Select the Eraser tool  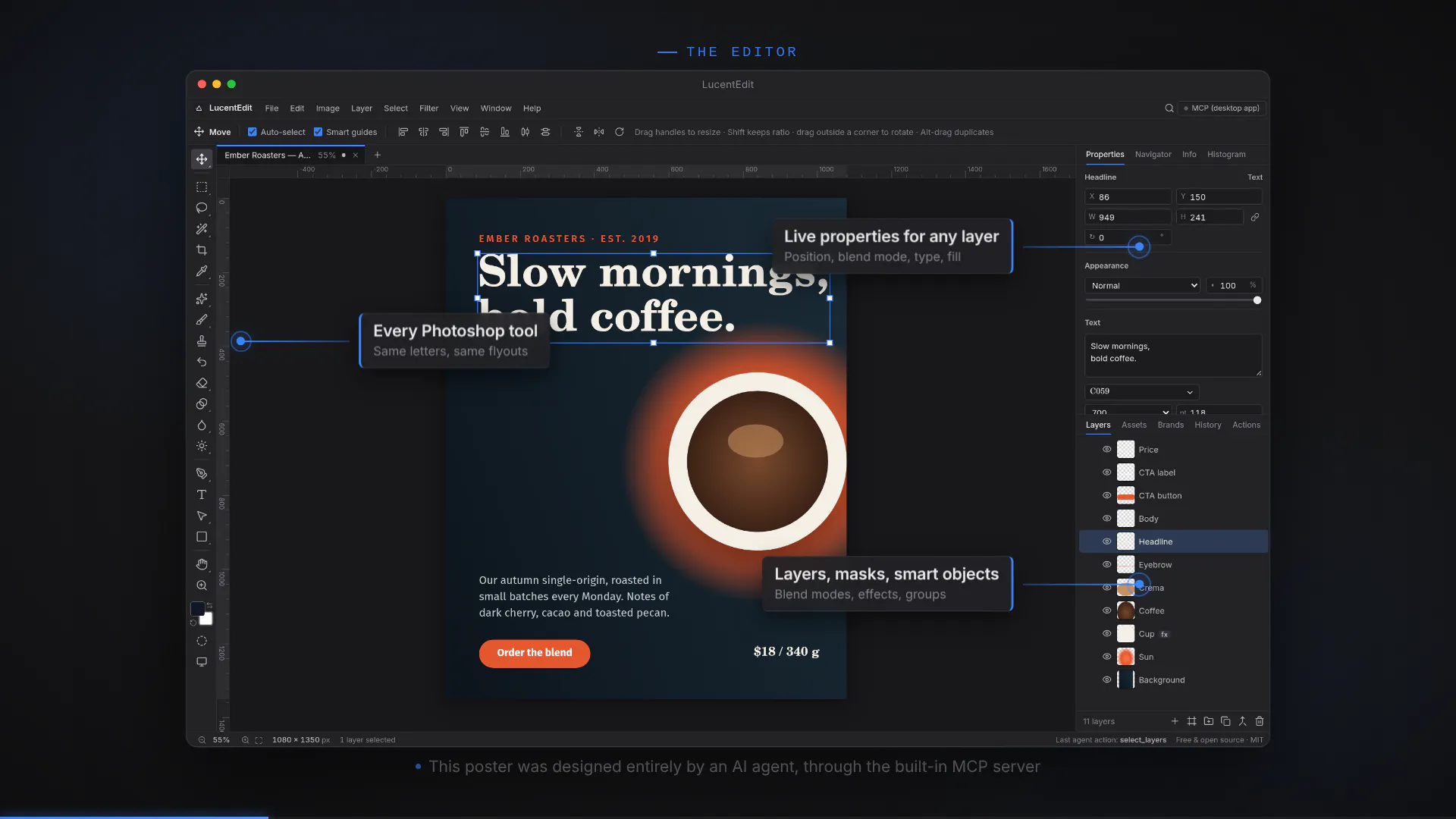pyautogui.click(x=202, y=383)
